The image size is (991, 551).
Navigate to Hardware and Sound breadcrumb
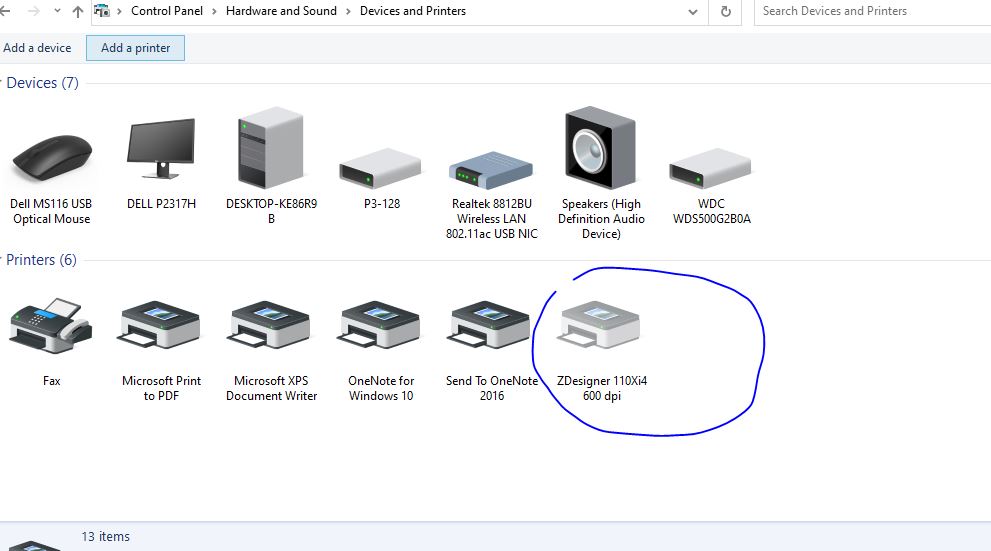(x=281, y=11)
